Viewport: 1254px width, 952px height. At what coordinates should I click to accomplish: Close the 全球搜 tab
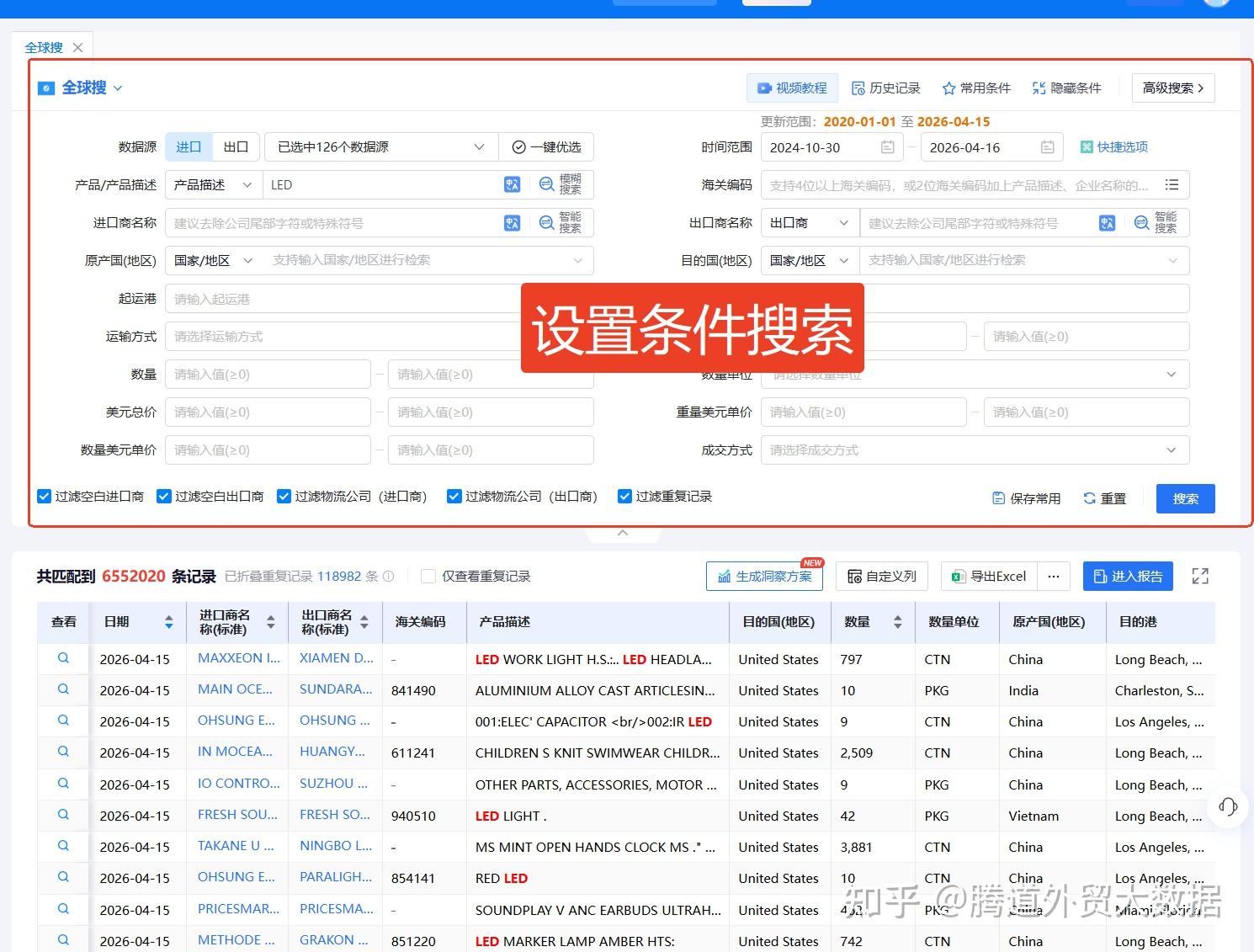pyautogui.click(x=78, y=48)
